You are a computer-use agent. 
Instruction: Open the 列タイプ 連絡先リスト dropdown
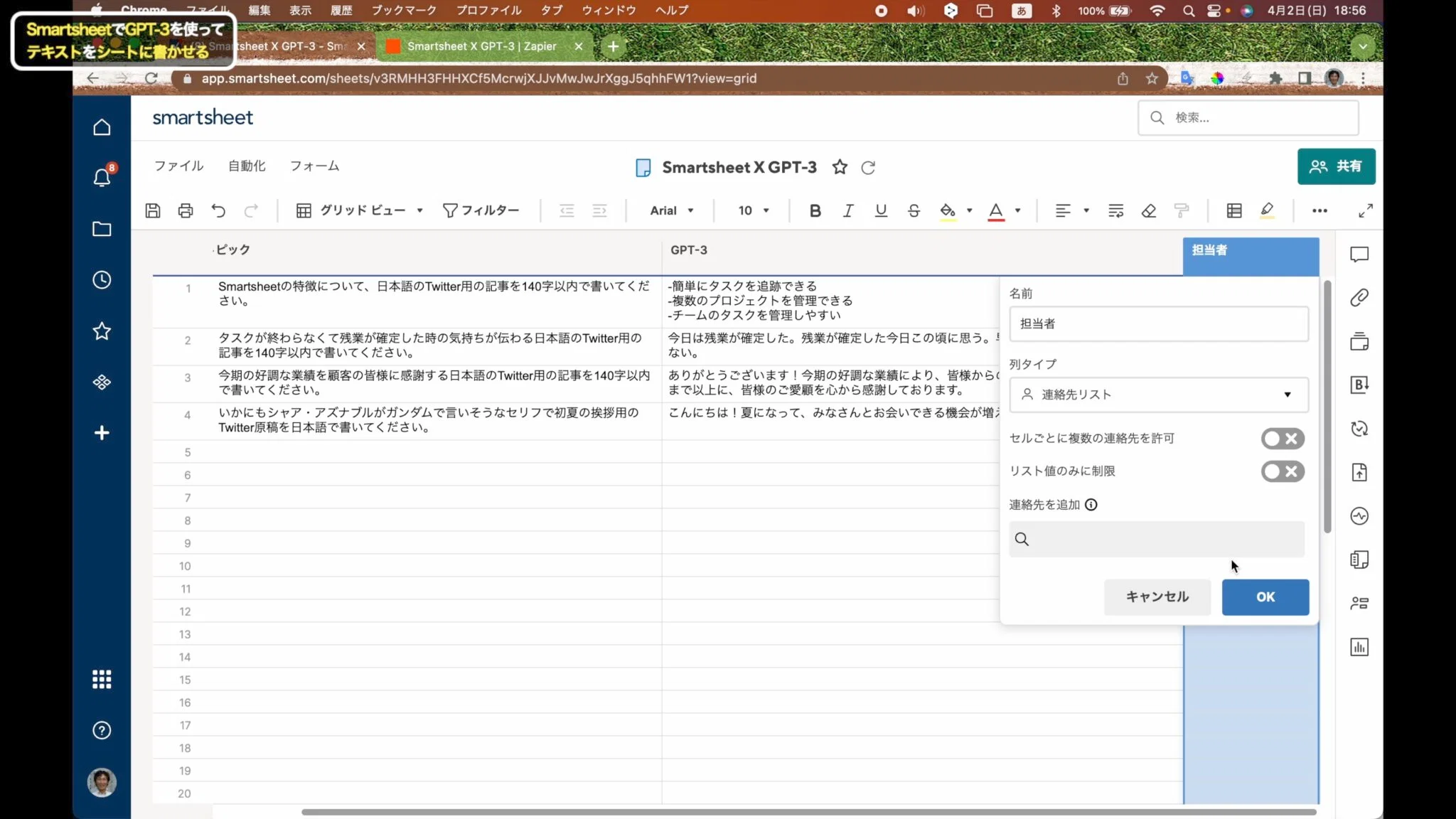click(1158, 395)
